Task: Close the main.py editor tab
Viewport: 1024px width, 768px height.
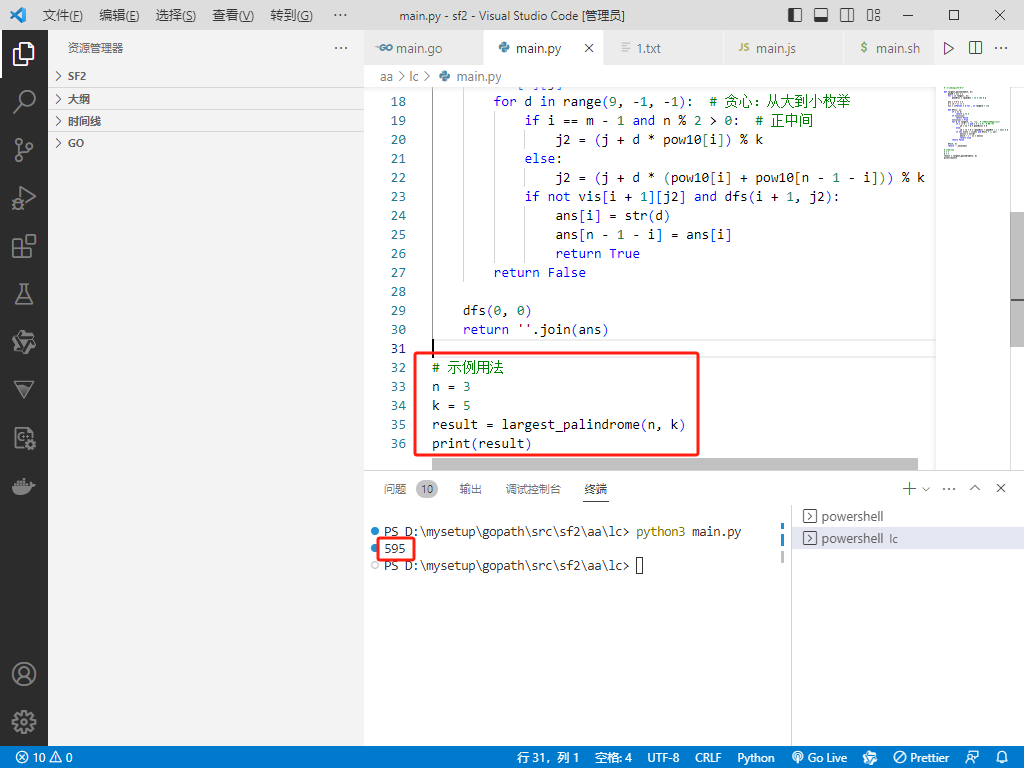Action: pos(589,48)
